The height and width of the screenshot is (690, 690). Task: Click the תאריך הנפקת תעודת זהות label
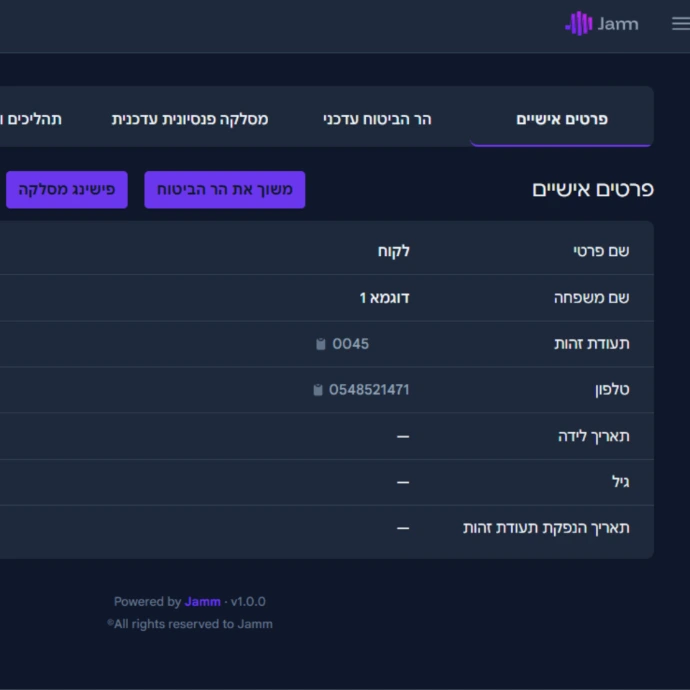(x=546, y=528)
